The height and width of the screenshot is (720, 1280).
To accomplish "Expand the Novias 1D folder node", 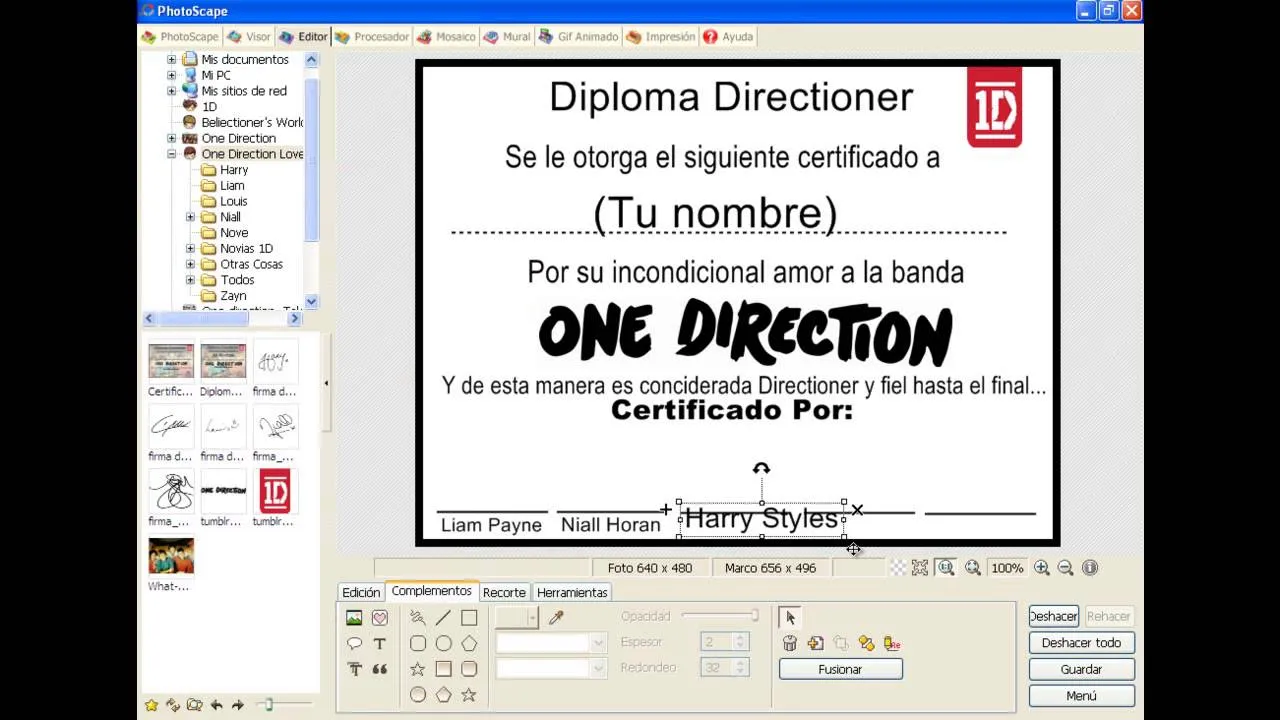I will click(x=190, y=248).
